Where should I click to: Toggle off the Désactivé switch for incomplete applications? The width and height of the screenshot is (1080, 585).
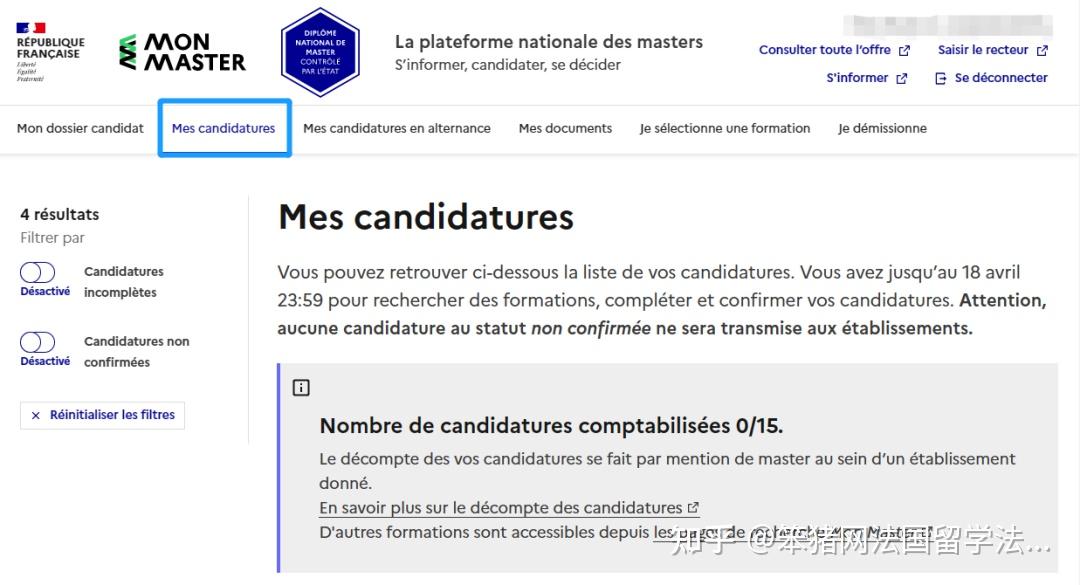pos(39,271)
